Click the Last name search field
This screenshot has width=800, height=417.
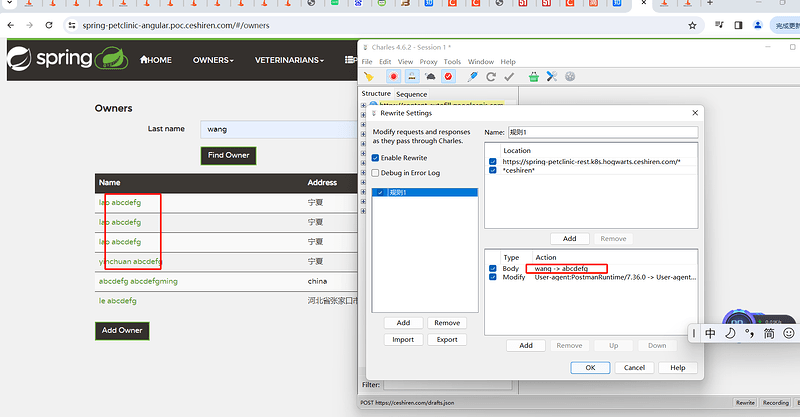[x=280, y=130]
